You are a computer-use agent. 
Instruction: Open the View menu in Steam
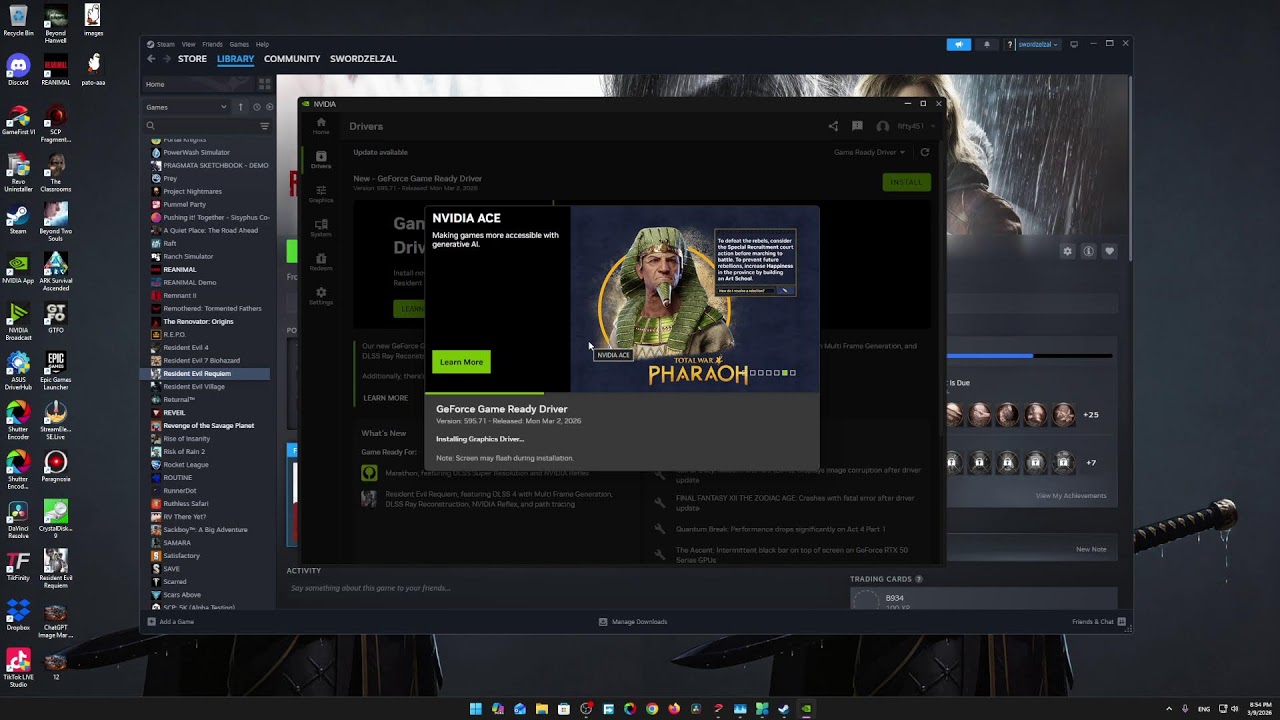188,44
